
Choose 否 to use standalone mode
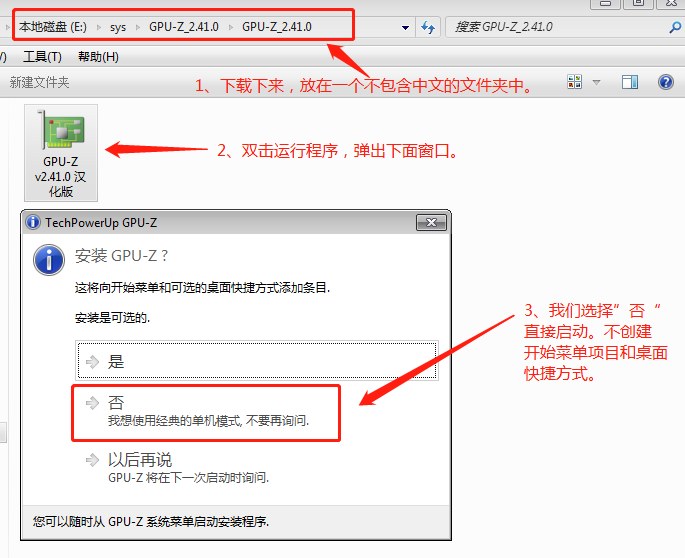coord(206,412)
